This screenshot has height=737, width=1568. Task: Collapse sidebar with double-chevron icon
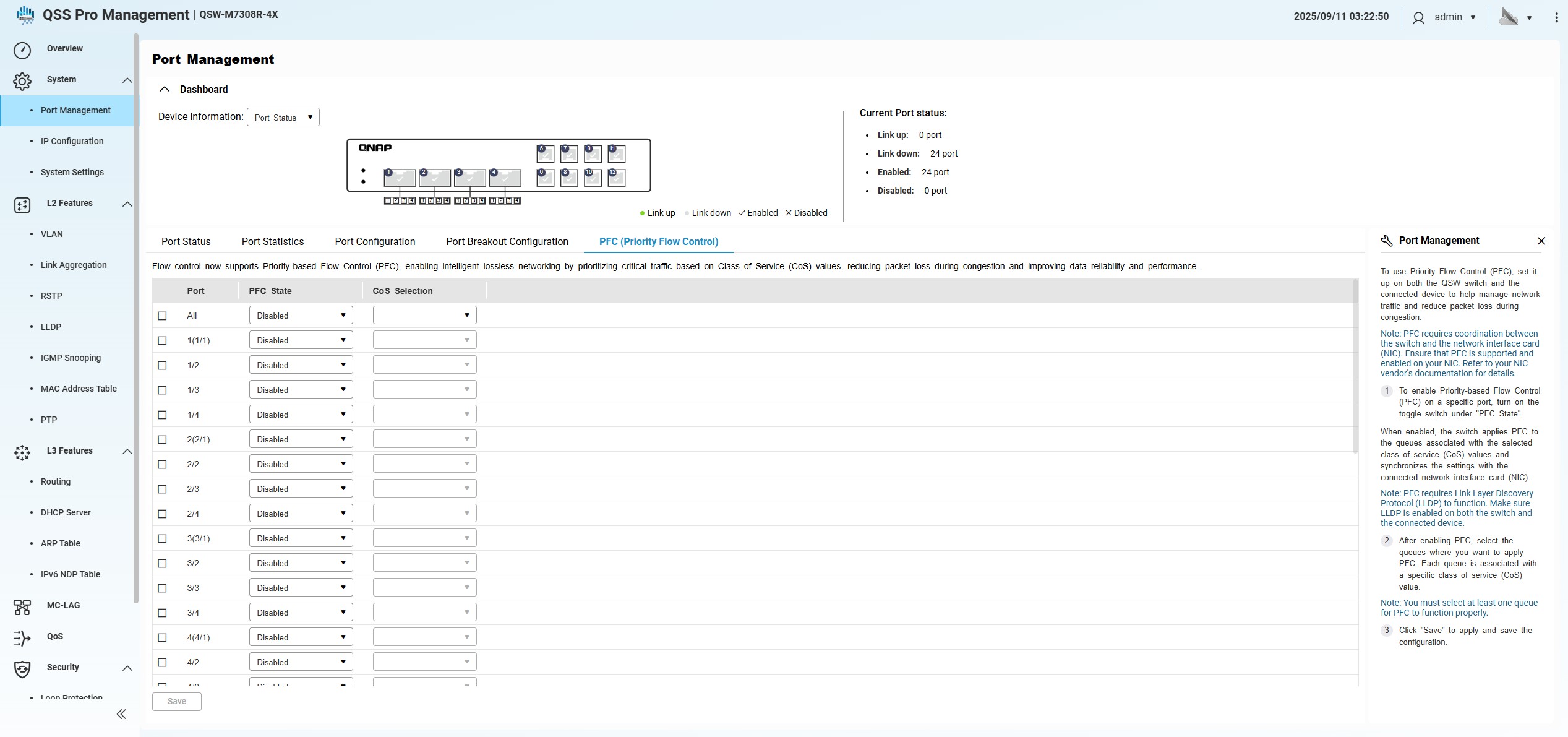(x=121, y=714)
